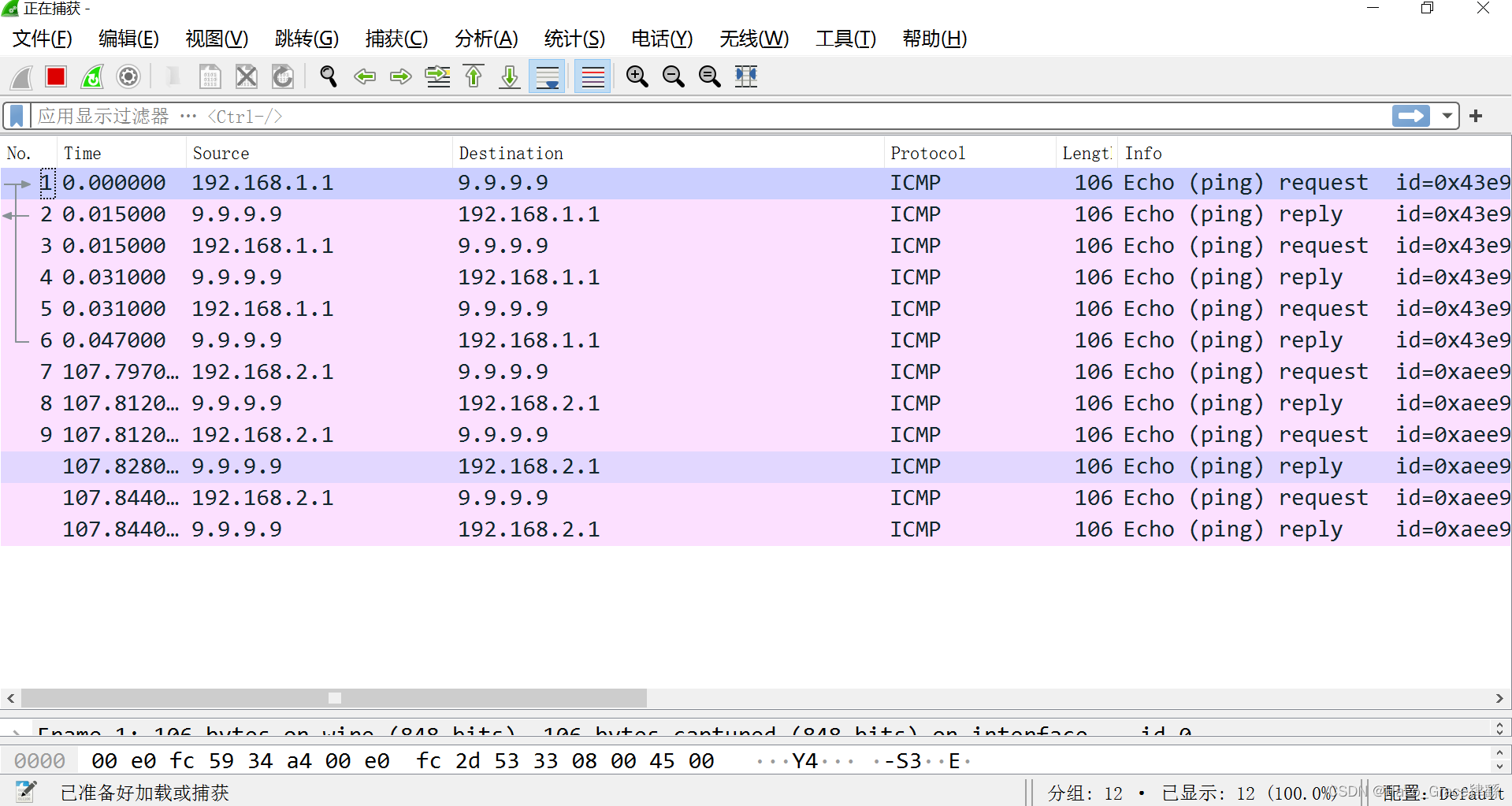Open the 无线(W) menu

[x=754, y=39]
